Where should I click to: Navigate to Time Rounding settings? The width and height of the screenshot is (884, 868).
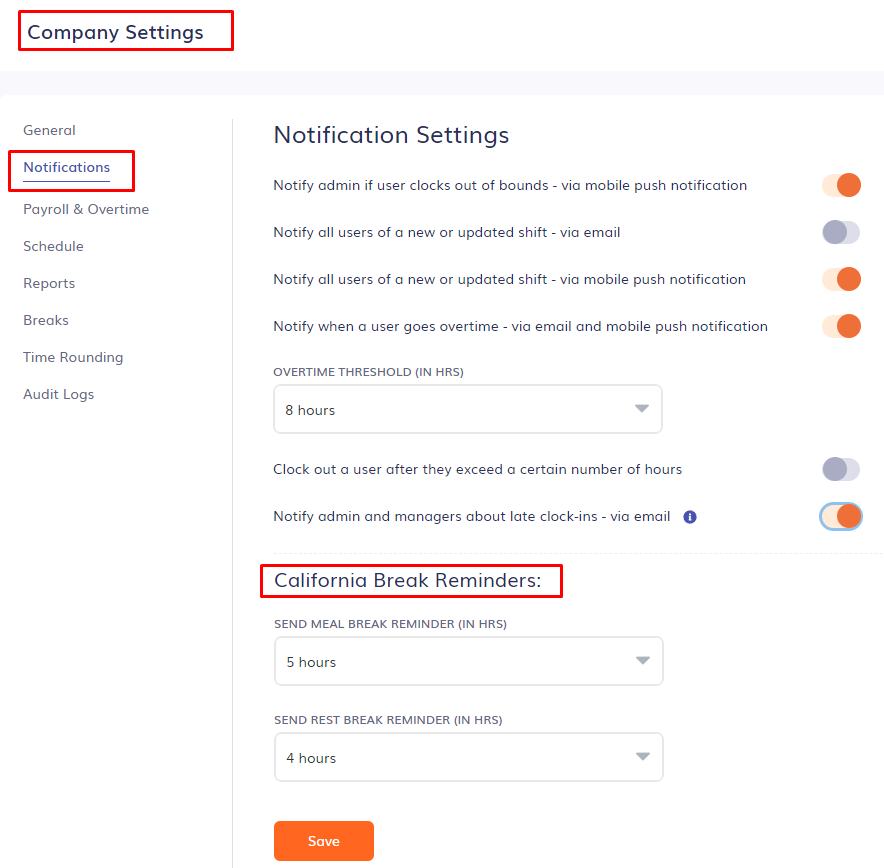tap(73, 357)
